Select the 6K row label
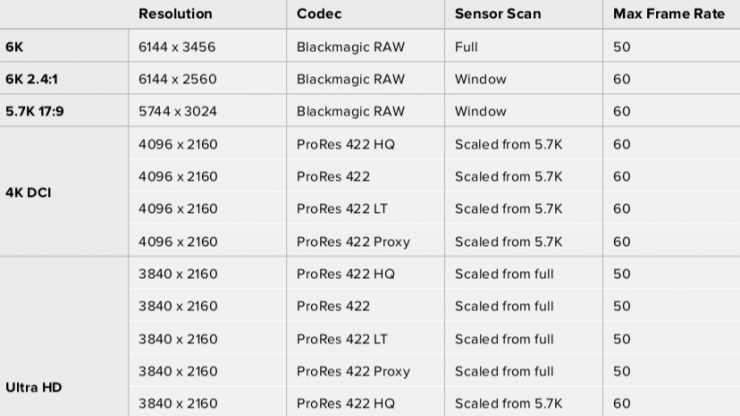Screen dimensions: 740x416 (16, 46)
